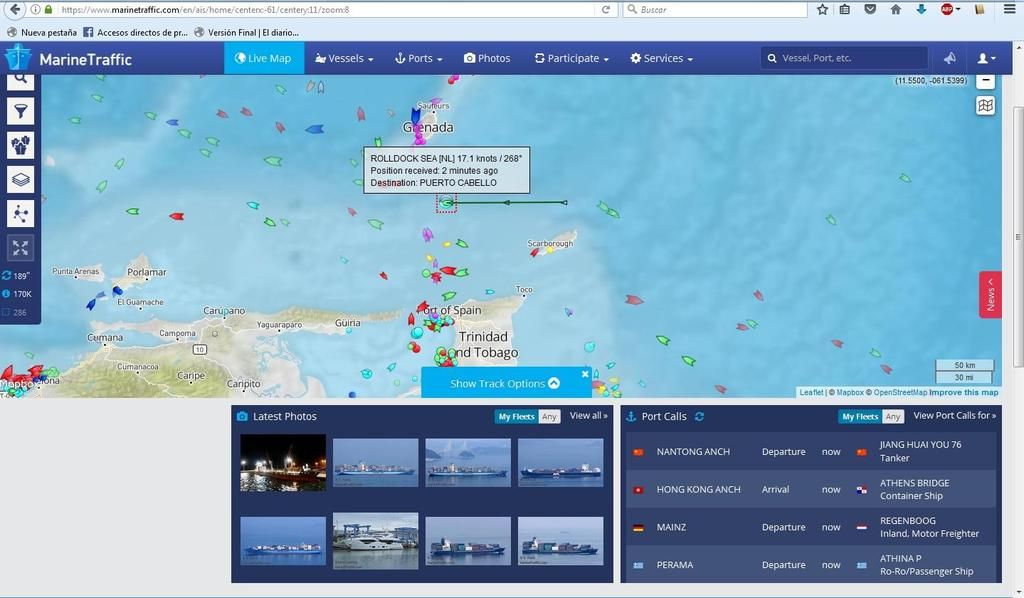Screen dimensions: 1024x598
Task: Open browser downloads arrow
Action: click(921, 9)
